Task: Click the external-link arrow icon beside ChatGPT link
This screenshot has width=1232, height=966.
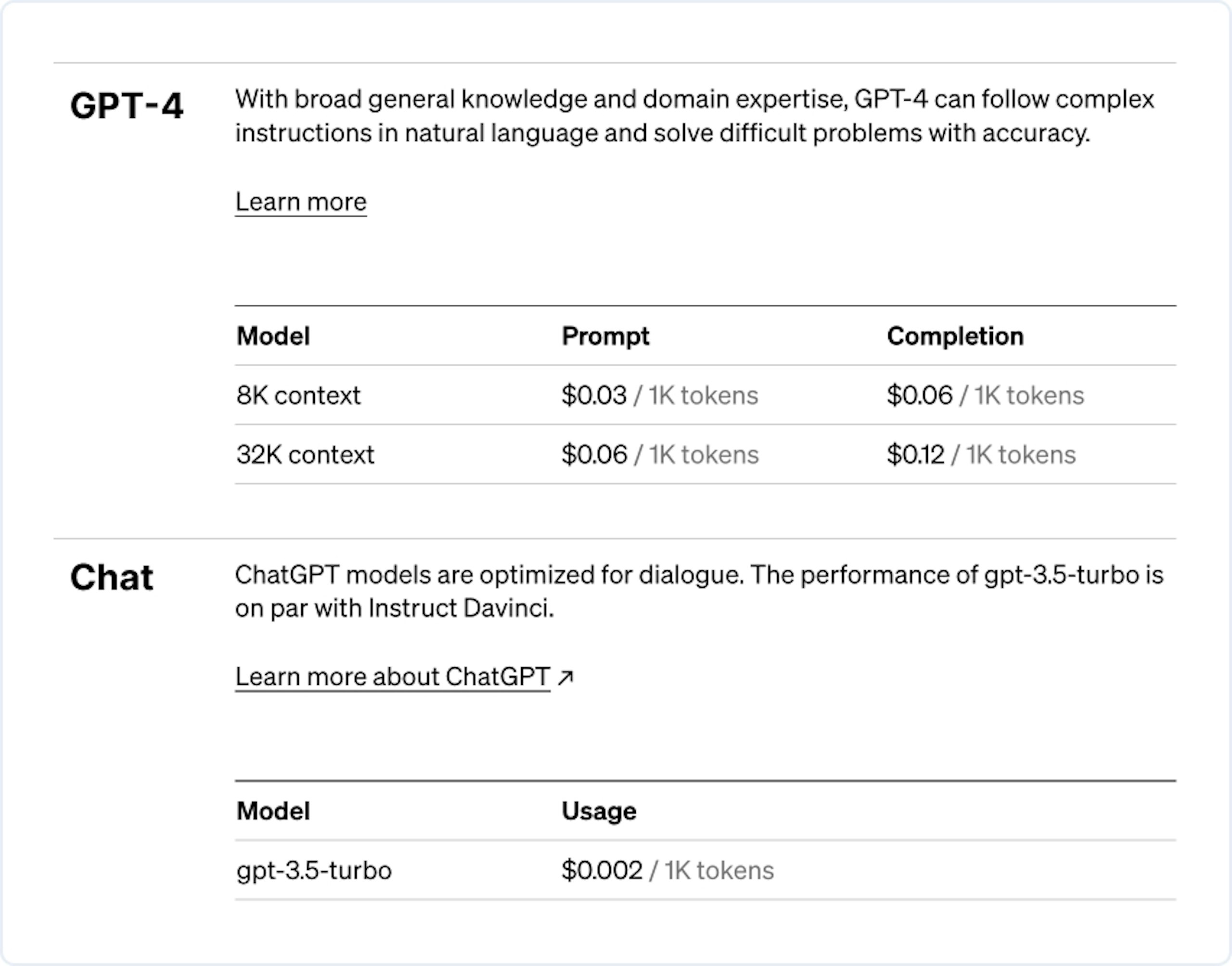Action: [x=565, y=677]
